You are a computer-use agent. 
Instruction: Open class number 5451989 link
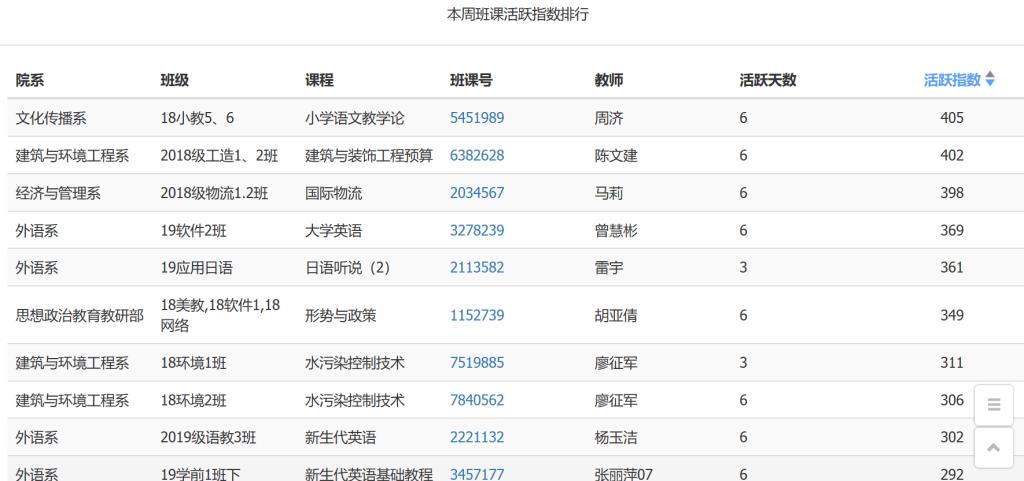click(477, 118)
